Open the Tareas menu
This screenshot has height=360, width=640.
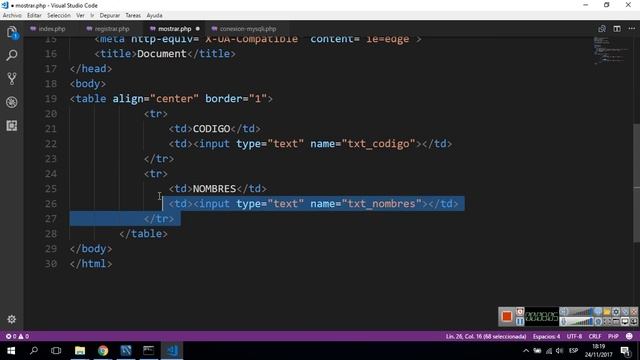click(x=133, y=16)
